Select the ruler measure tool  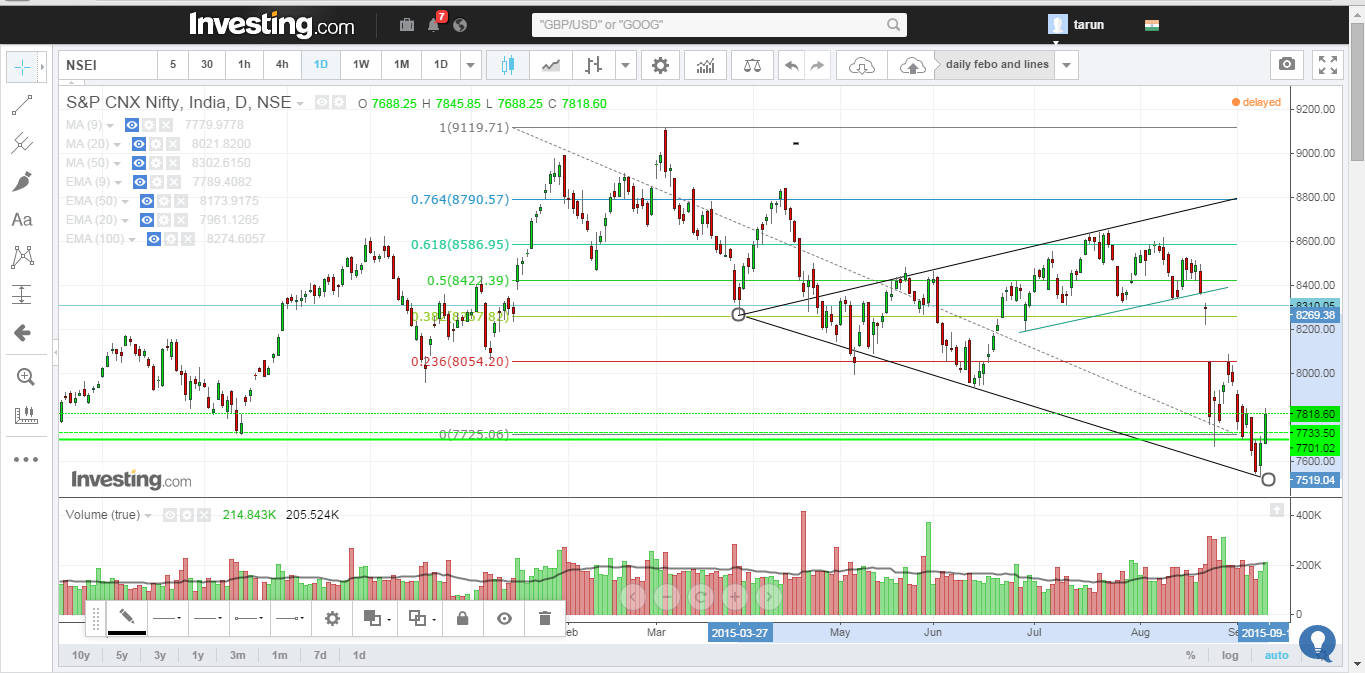tap(25, 415)
